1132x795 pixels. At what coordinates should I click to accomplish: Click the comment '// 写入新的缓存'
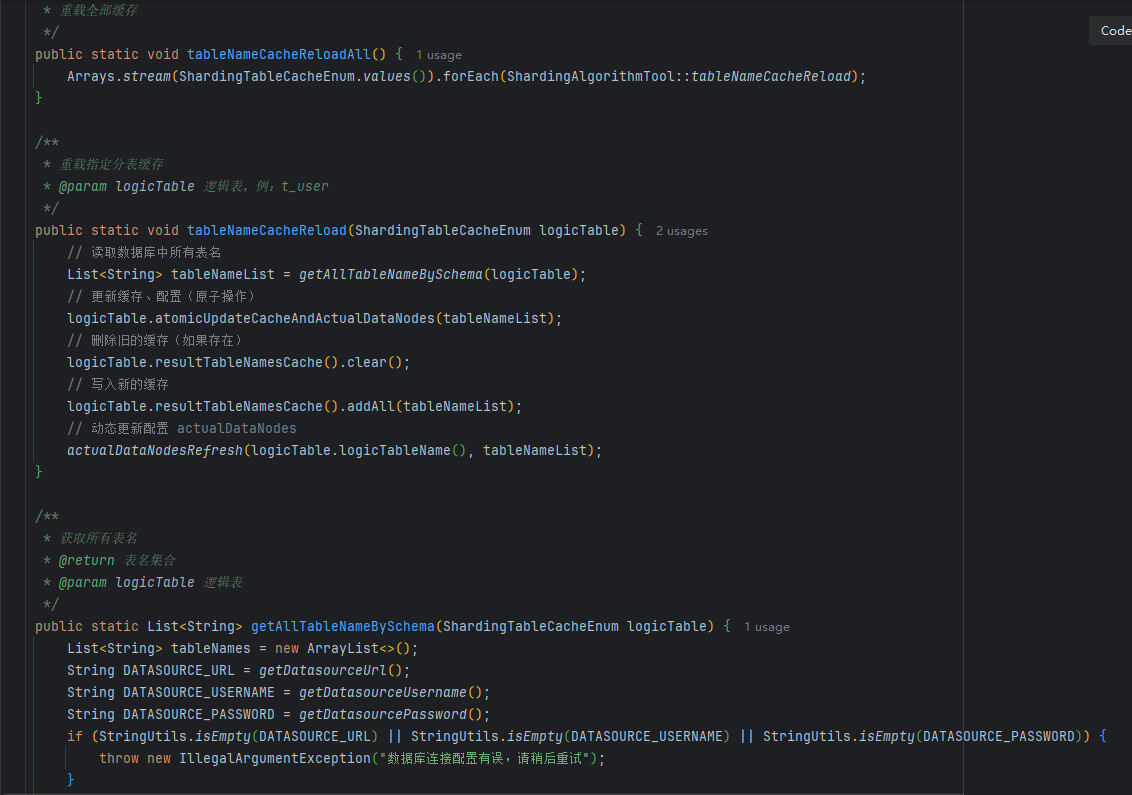[x=118, y=385]
